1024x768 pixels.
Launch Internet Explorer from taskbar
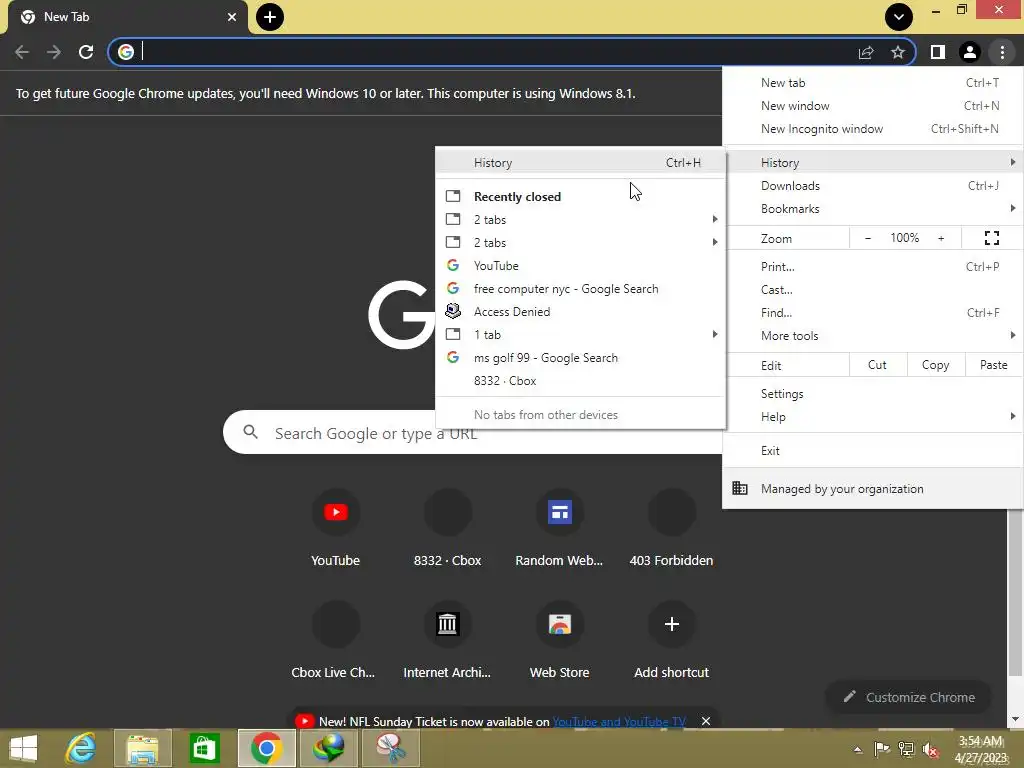[81, 748]
